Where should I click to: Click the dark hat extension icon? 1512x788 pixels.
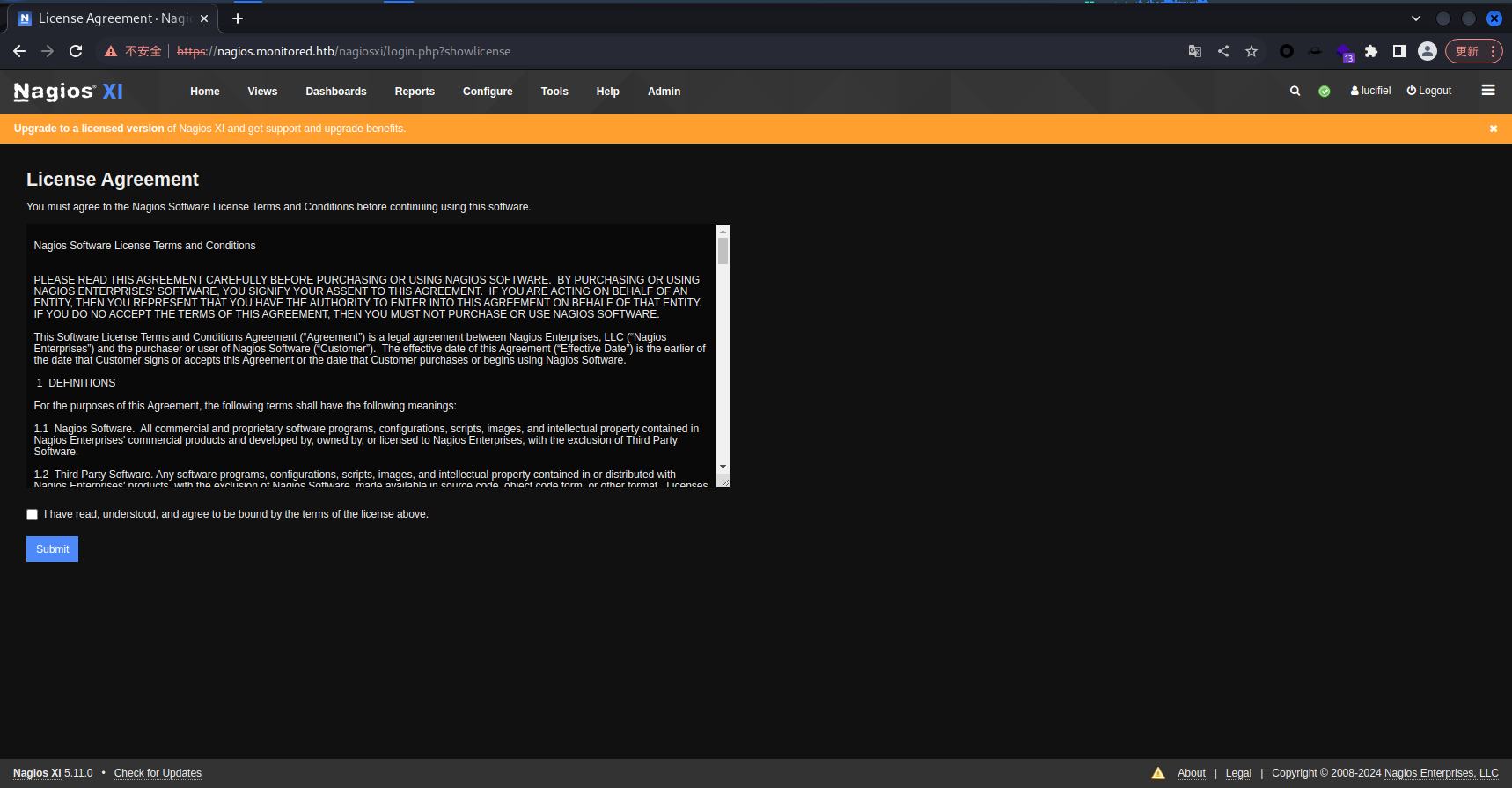[1315, 51]
